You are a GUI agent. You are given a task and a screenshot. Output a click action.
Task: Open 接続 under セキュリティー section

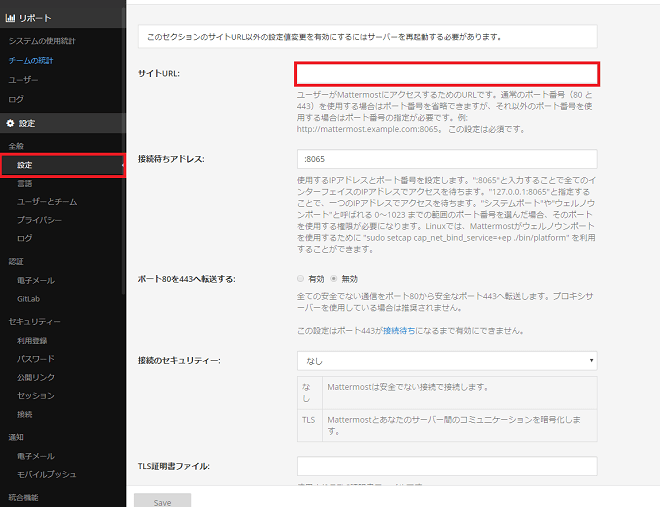[x=24, y=414]
